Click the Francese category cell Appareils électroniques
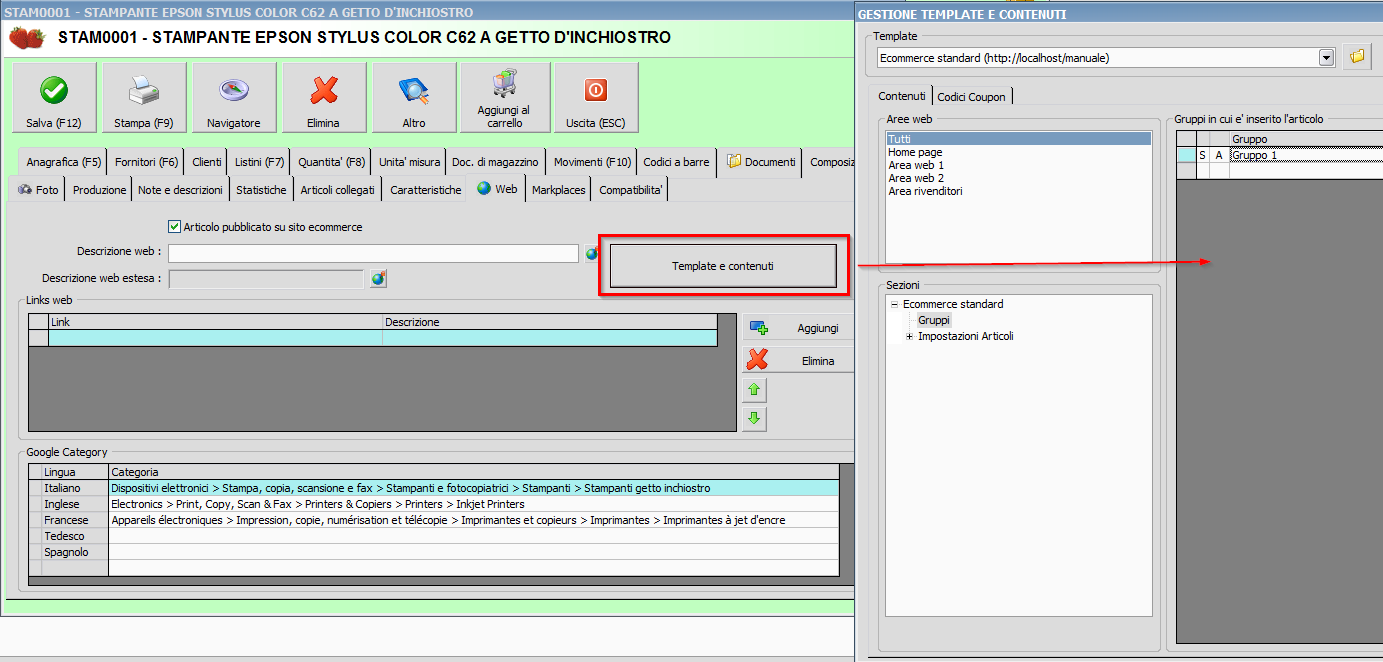Image resolution: width=1383 pixels, height=662 pixels. (x=473, y=520)
